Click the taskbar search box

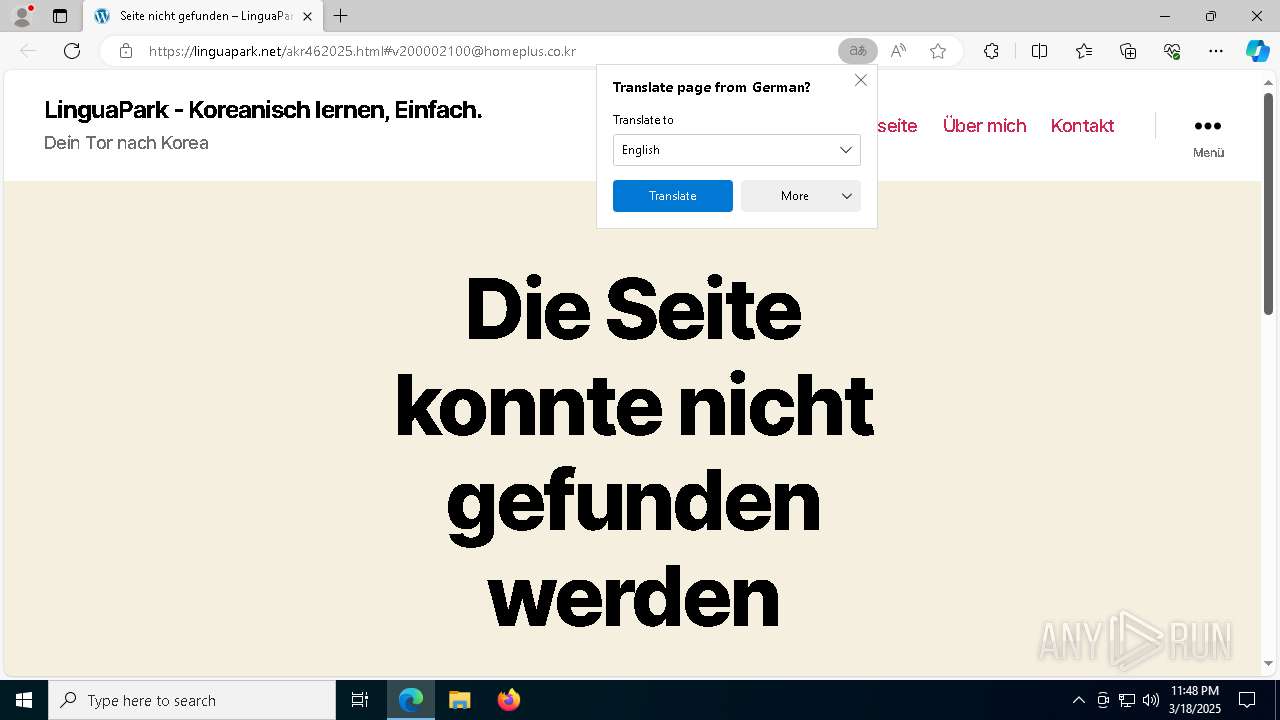click(x=192, y=700)
